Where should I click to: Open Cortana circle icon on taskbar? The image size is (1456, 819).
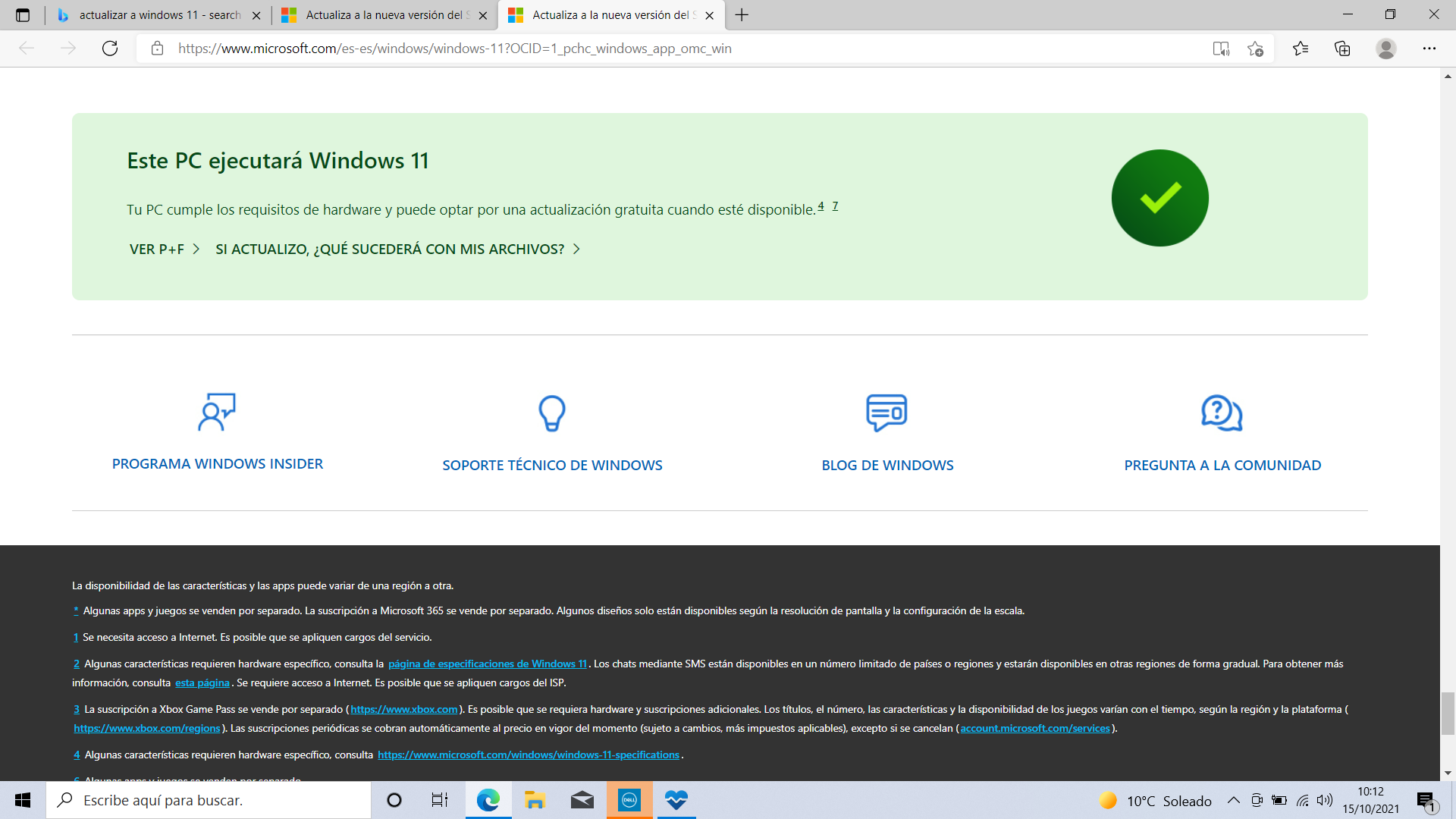pos(394,800)
